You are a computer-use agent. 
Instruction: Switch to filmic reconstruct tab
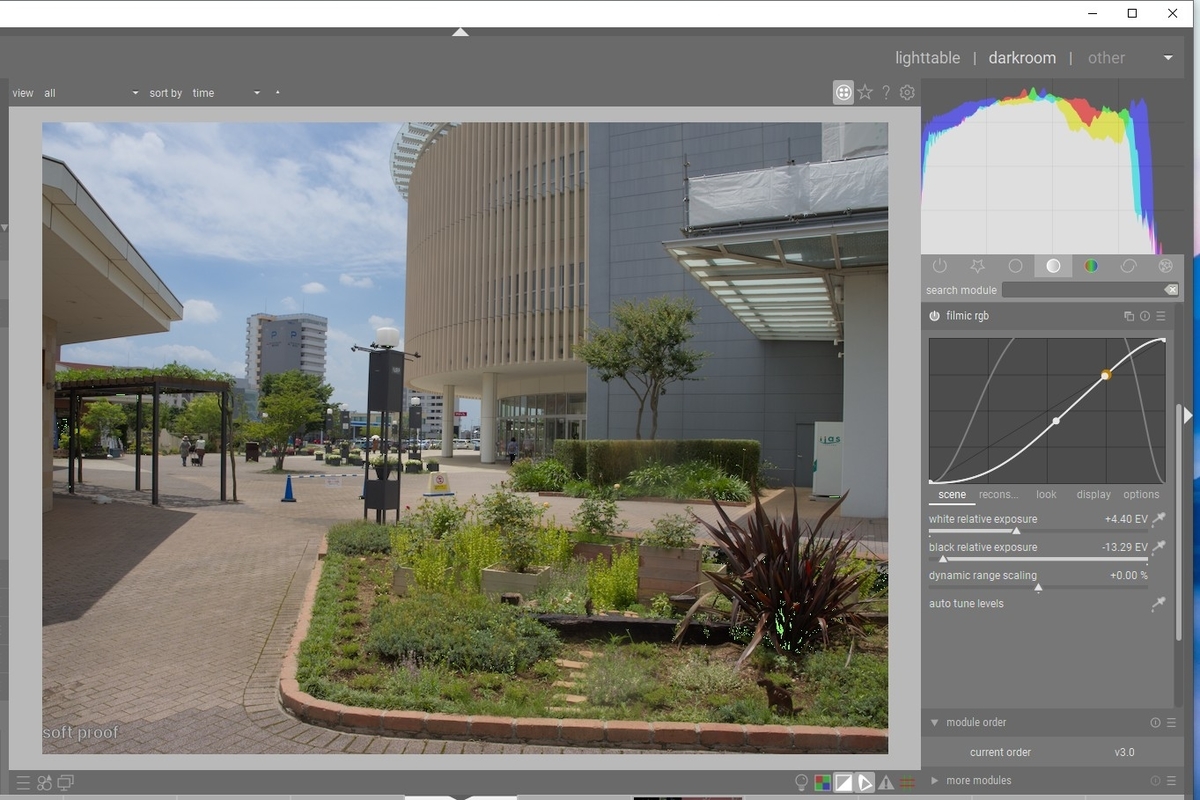pos(998,495)
